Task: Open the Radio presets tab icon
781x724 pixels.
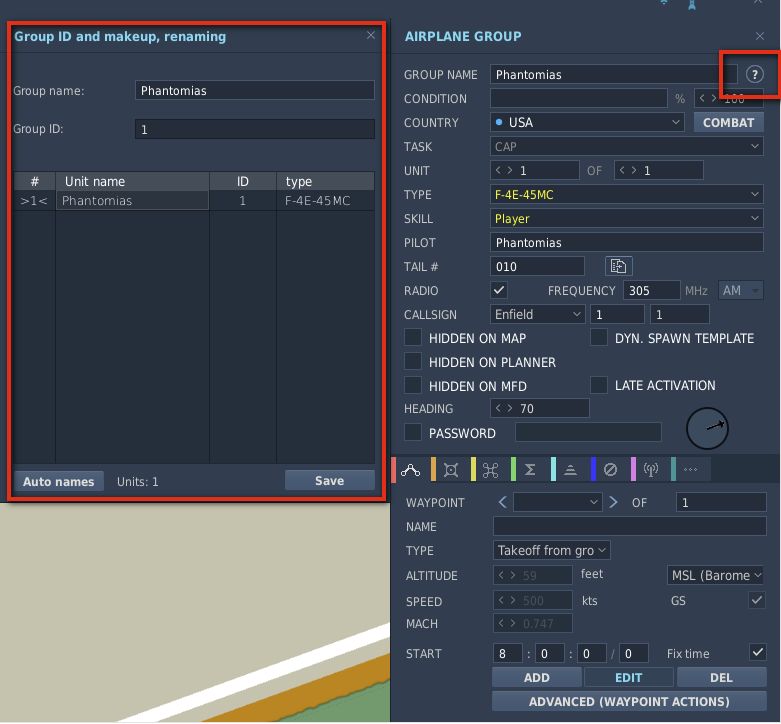Action: (651, 470)
